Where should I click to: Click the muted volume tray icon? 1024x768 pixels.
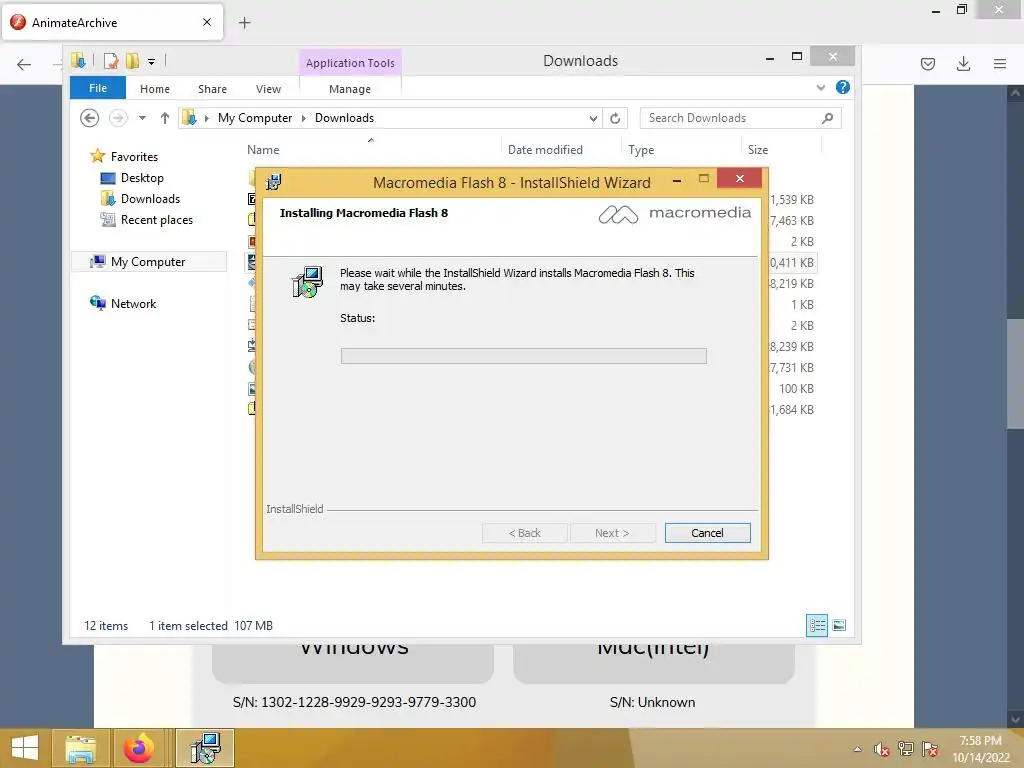click(882, 749)
